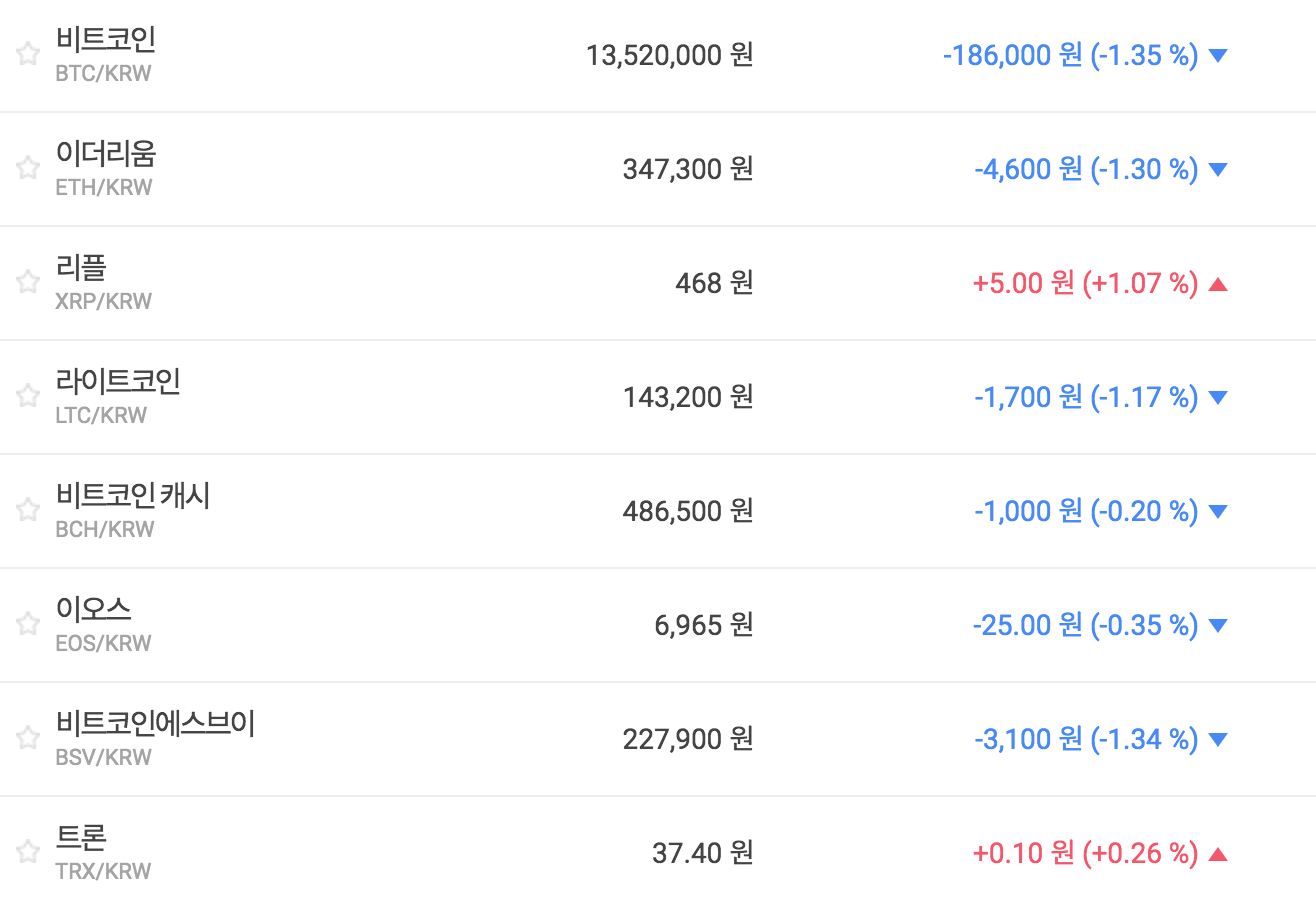Open the 이오스 coin name
This screenshot has width=1316, height=908.
pos(94,610)
